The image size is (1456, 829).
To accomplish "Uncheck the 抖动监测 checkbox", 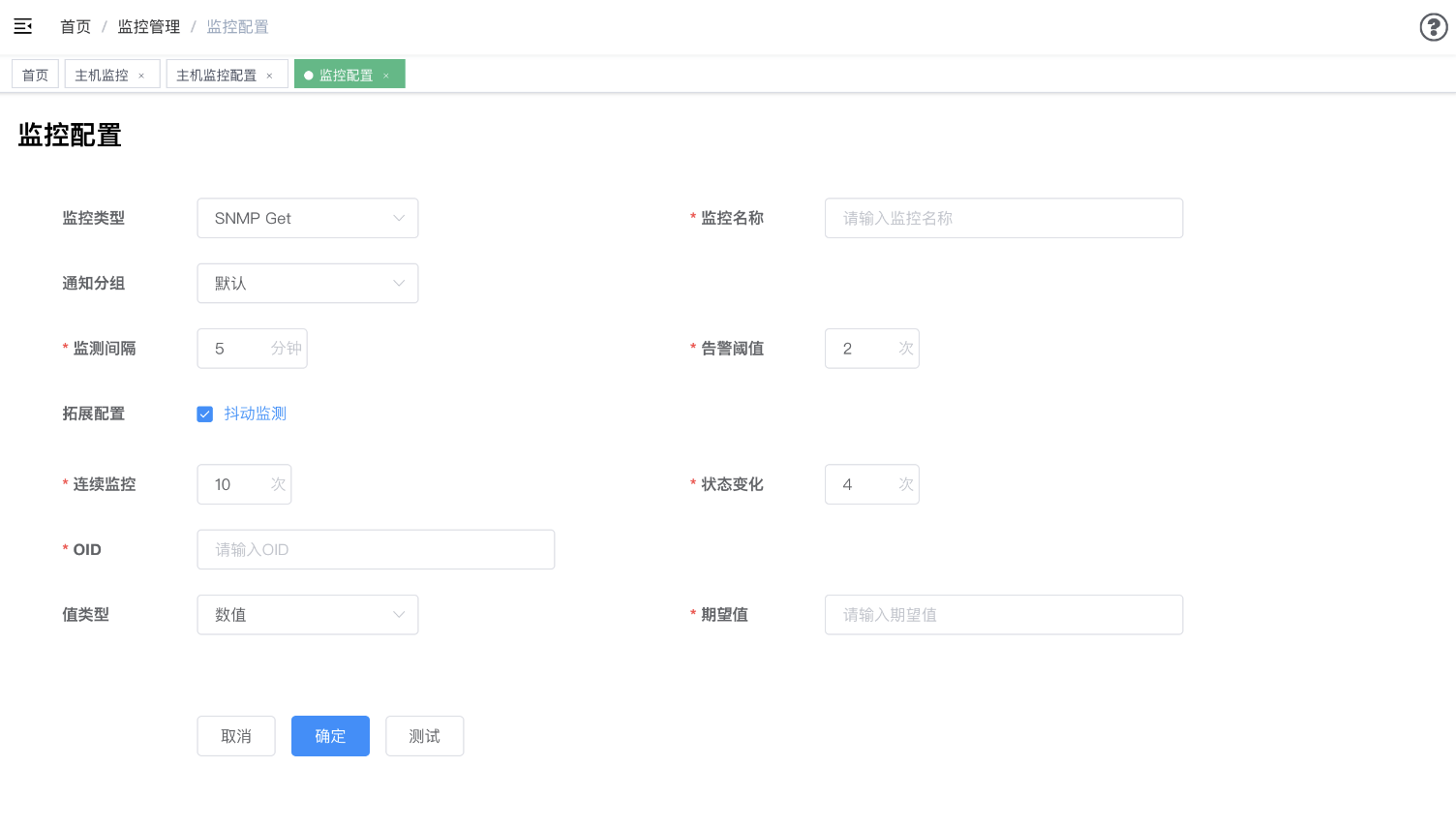I will pyautogui.click(x=205, y=414).
